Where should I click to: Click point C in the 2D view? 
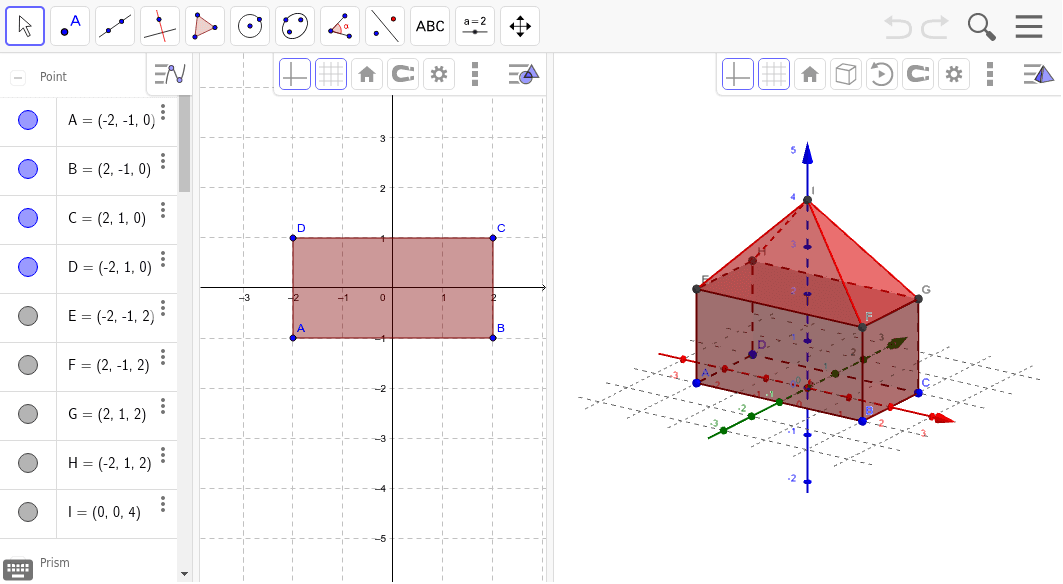tap(493, 237)
